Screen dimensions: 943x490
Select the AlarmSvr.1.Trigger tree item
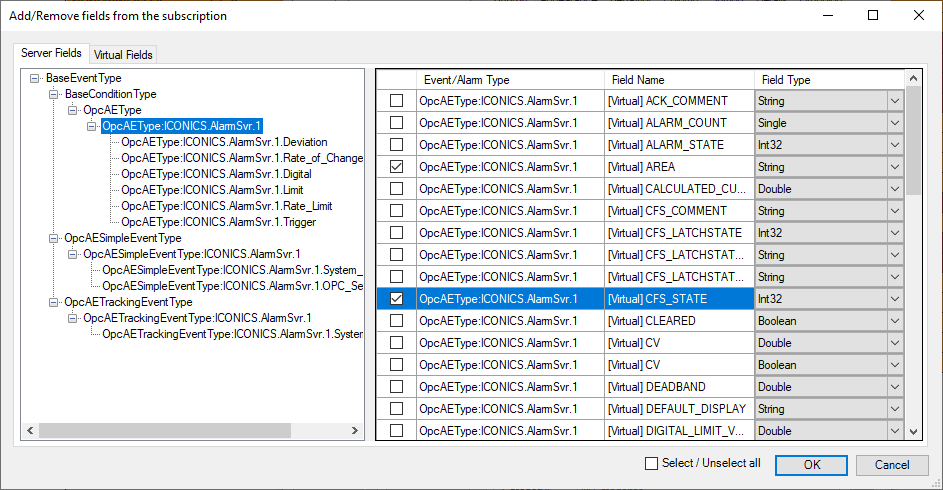[x=218, y=222]
